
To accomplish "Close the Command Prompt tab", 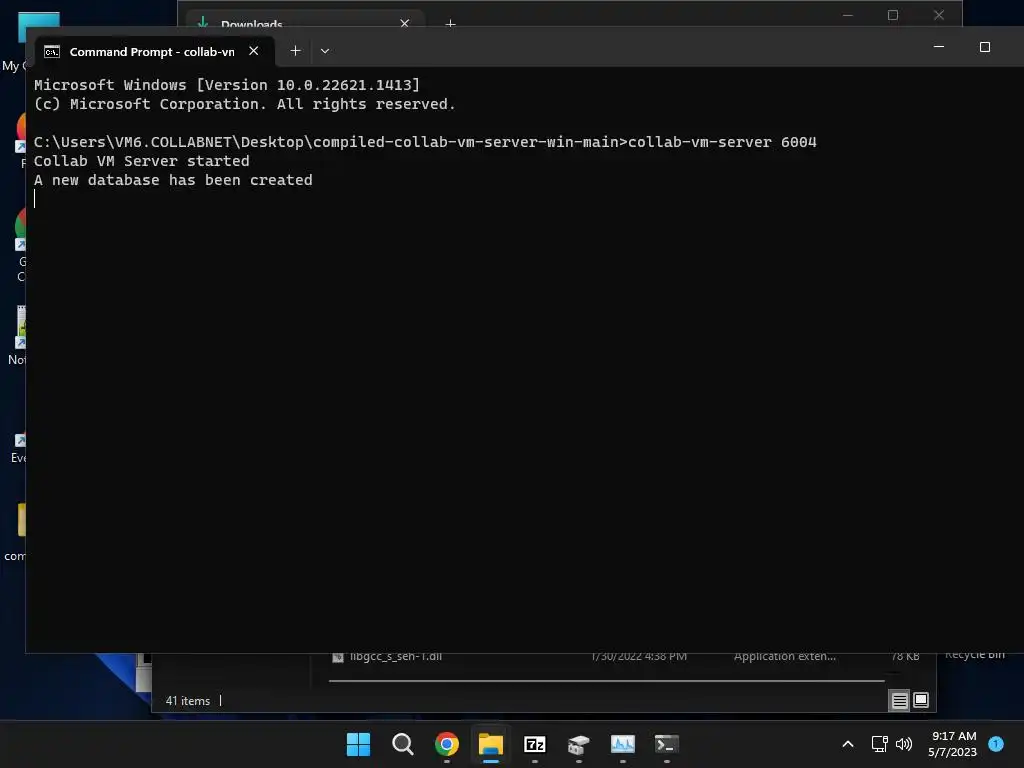I will pos(253,51).
